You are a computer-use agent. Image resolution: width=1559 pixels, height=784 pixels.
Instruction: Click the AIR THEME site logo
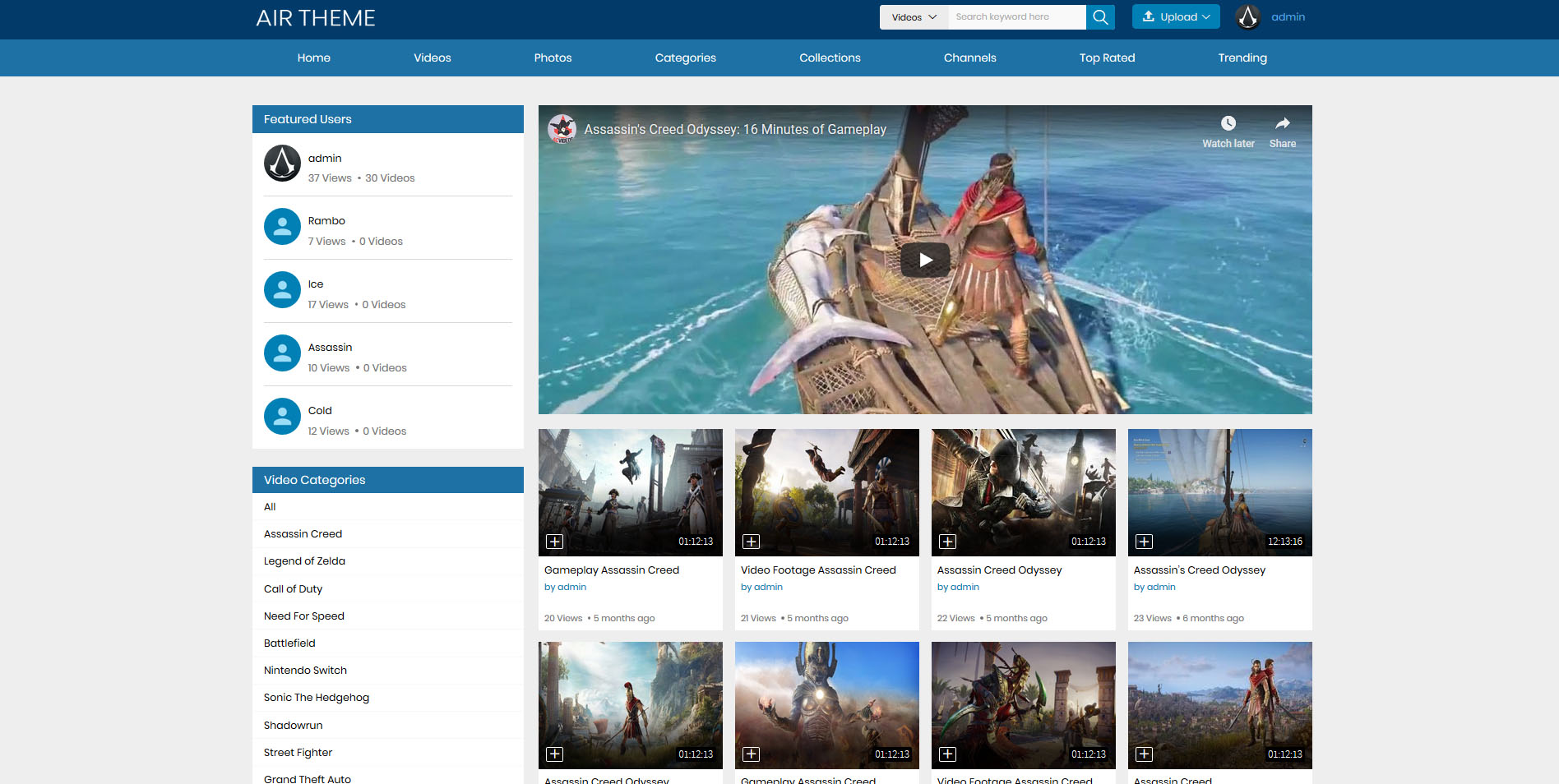pos(316,18)
